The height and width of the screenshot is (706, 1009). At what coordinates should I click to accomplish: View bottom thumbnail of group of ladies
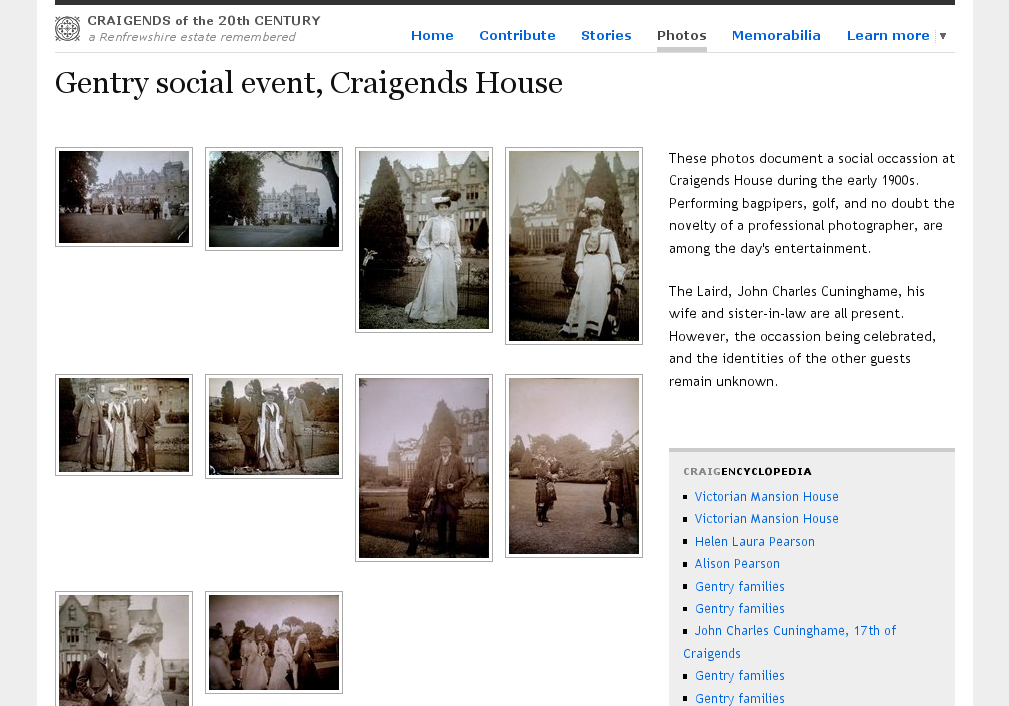pos(274,642)
